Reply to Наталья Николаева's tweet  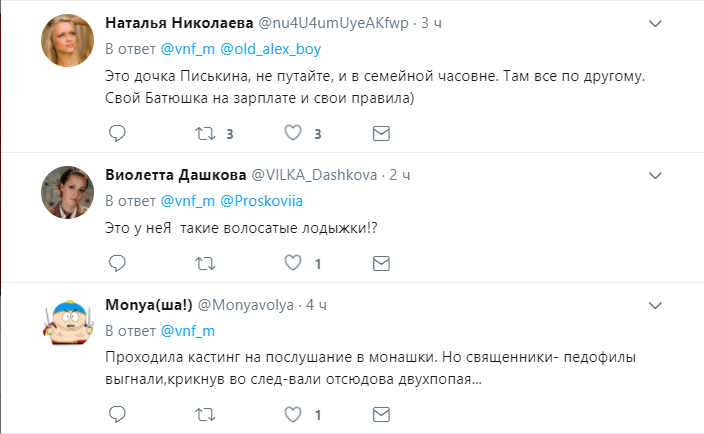click(117, 132)
